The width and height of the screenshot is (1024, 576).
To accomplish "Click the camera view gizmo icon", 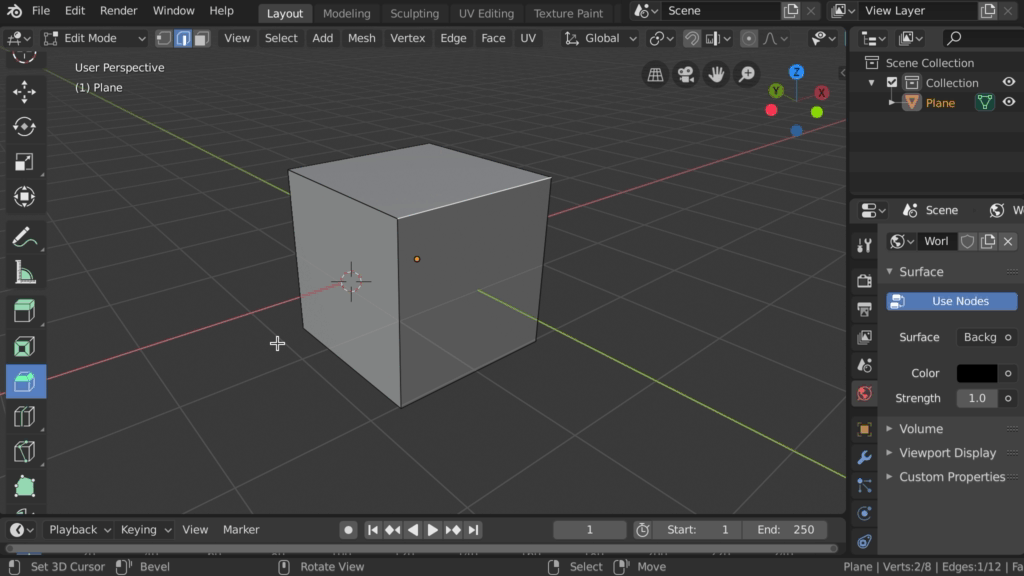I will click(685, 75).
